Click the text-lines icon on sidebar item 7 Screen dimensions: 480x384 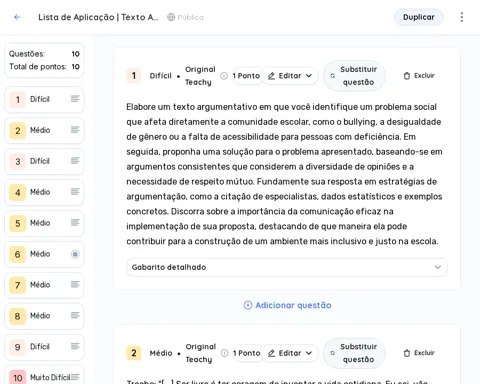[x=75, y=284]
